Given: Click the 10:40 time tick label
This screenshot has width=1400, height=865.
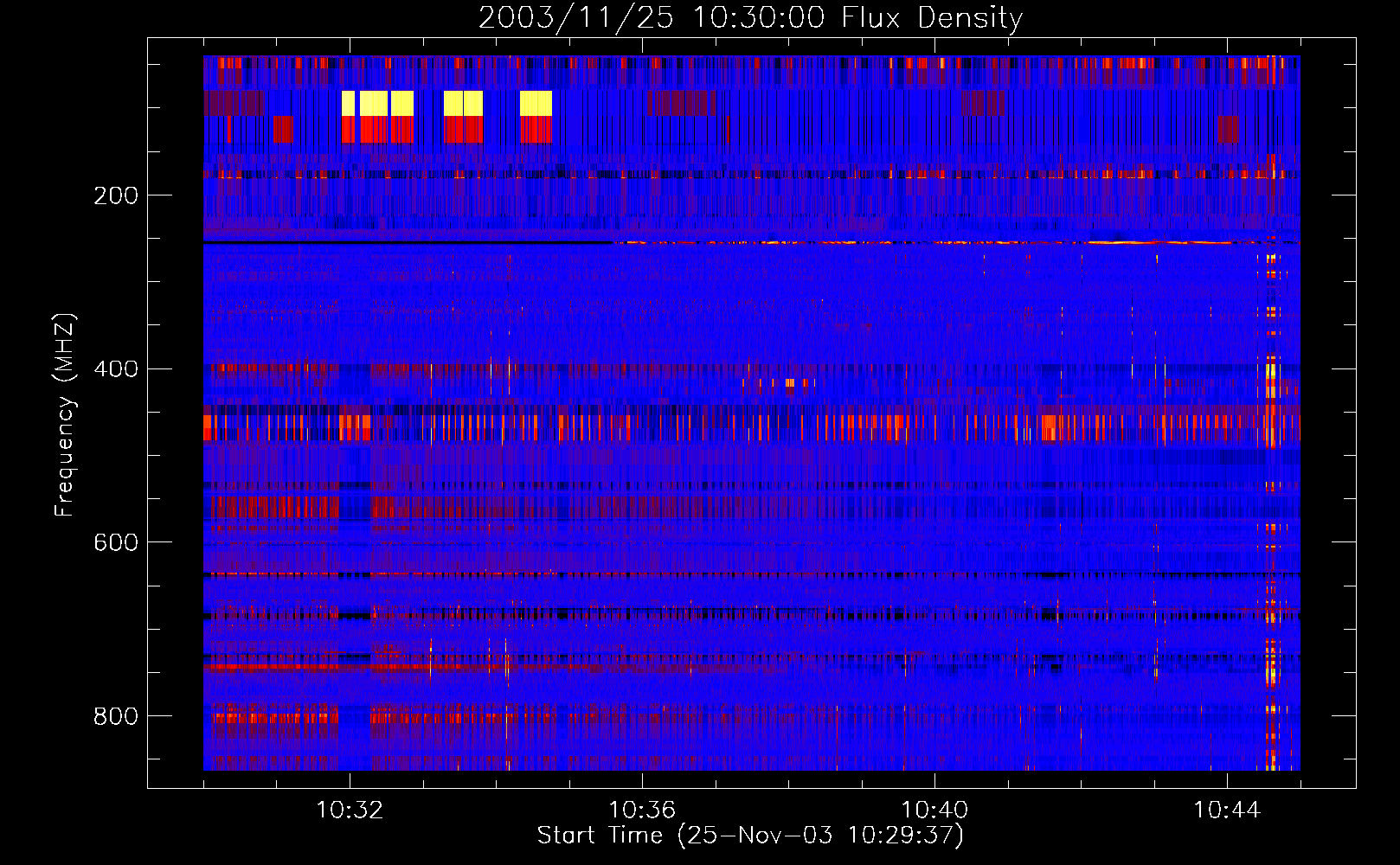Looking at the screenshot, I should click(934, 811).
